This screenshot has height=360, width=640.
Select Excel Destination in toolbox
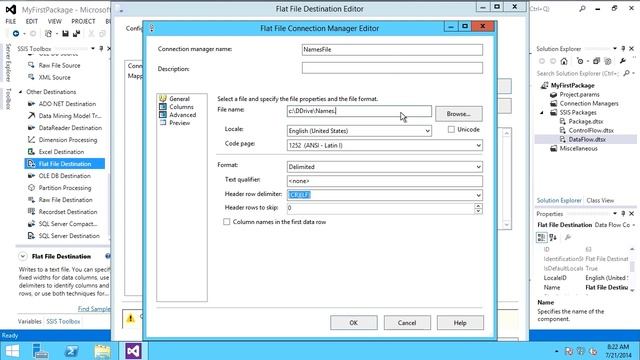tap(61, 151)
